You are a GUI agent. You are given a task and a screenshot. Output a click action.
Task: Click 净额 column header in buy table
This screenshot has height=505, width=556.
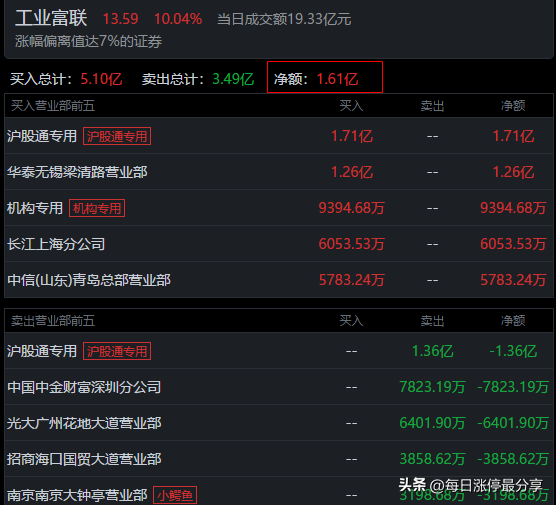pos(513,106)
